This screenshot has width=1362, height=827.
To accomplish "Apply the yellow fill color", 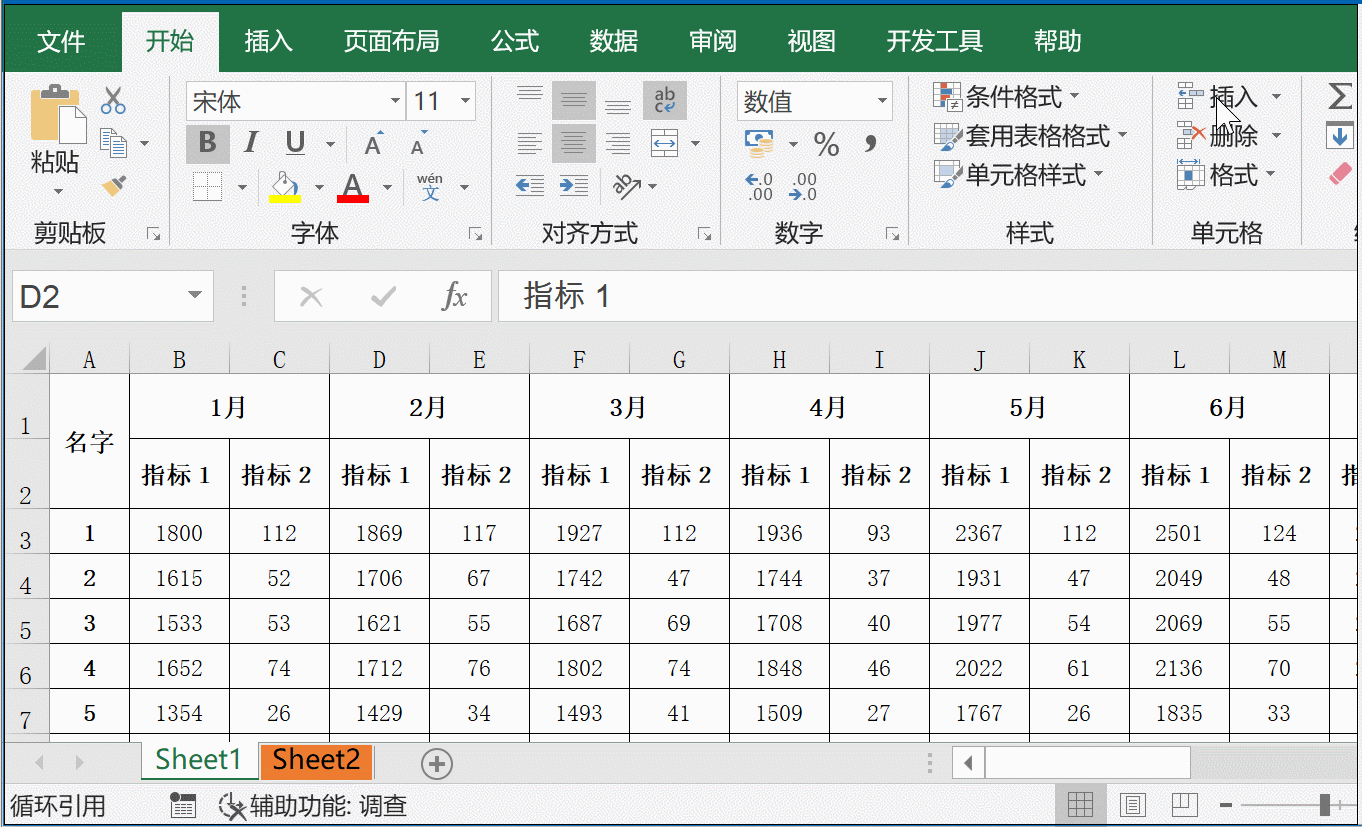I will [285, 187].
